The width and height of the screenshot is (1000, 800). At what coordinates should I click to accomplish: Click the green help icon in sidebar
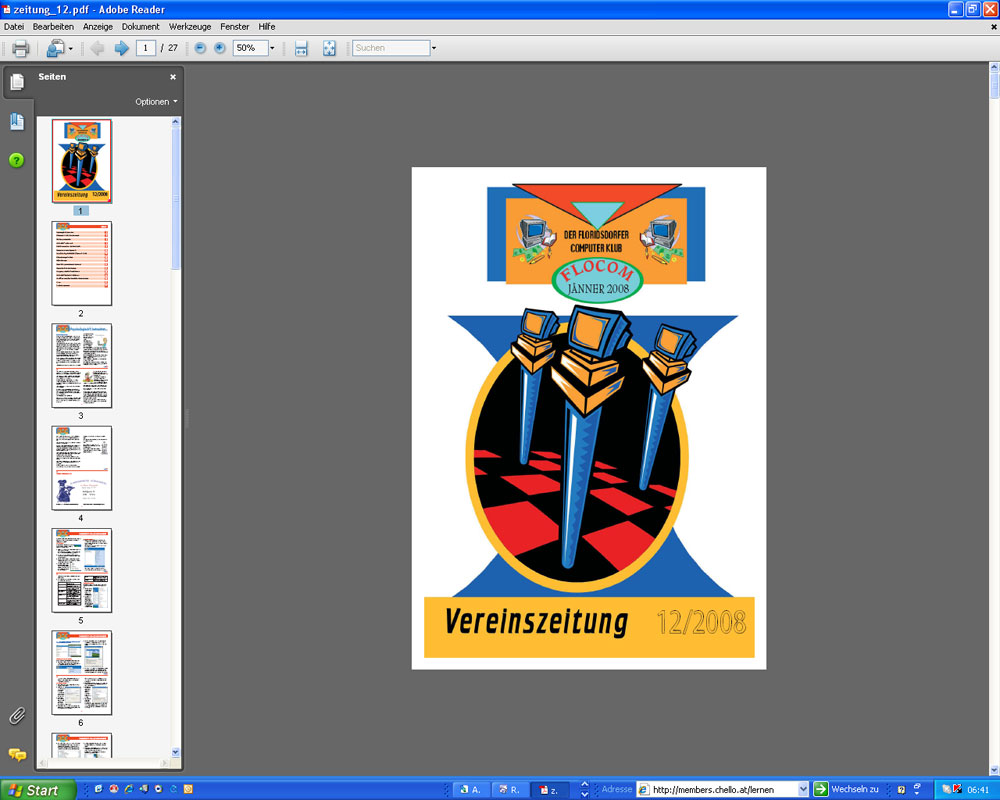click(17, 160)
